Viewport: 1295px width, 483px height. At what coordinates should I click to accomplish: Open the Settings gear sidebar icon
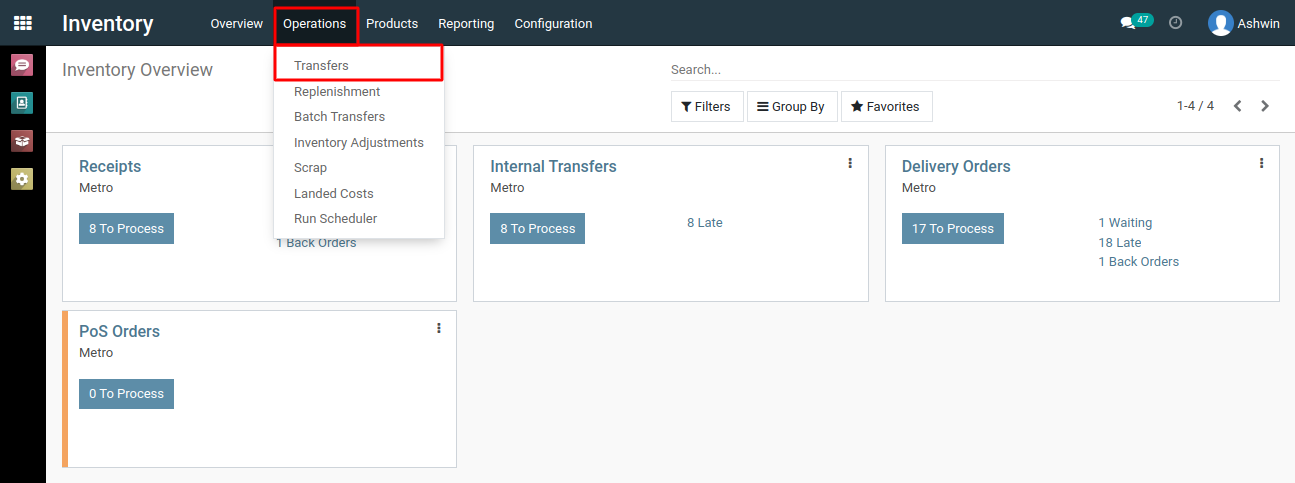click(x=22, y=179)
